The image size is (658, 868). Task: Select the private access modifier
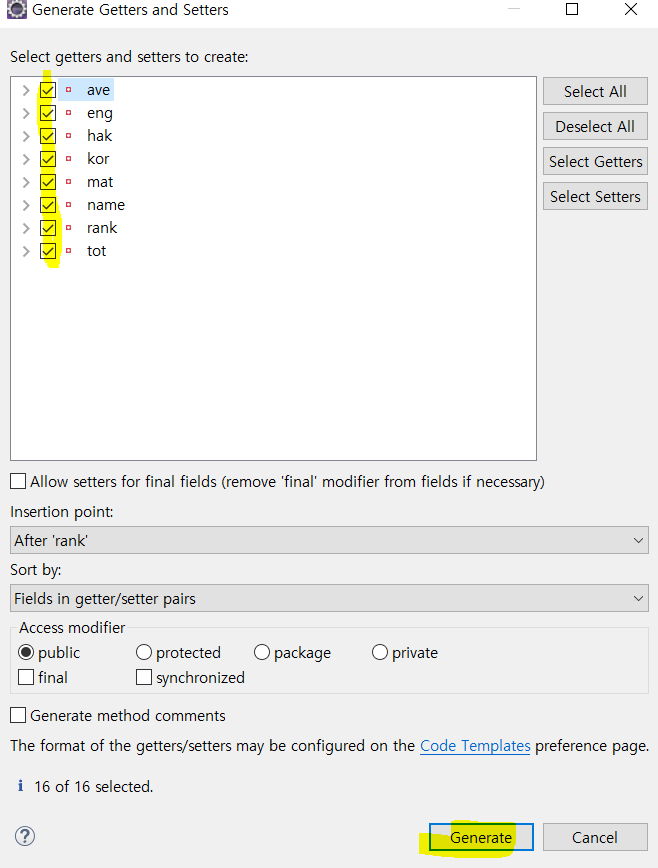tap(380, 653)
